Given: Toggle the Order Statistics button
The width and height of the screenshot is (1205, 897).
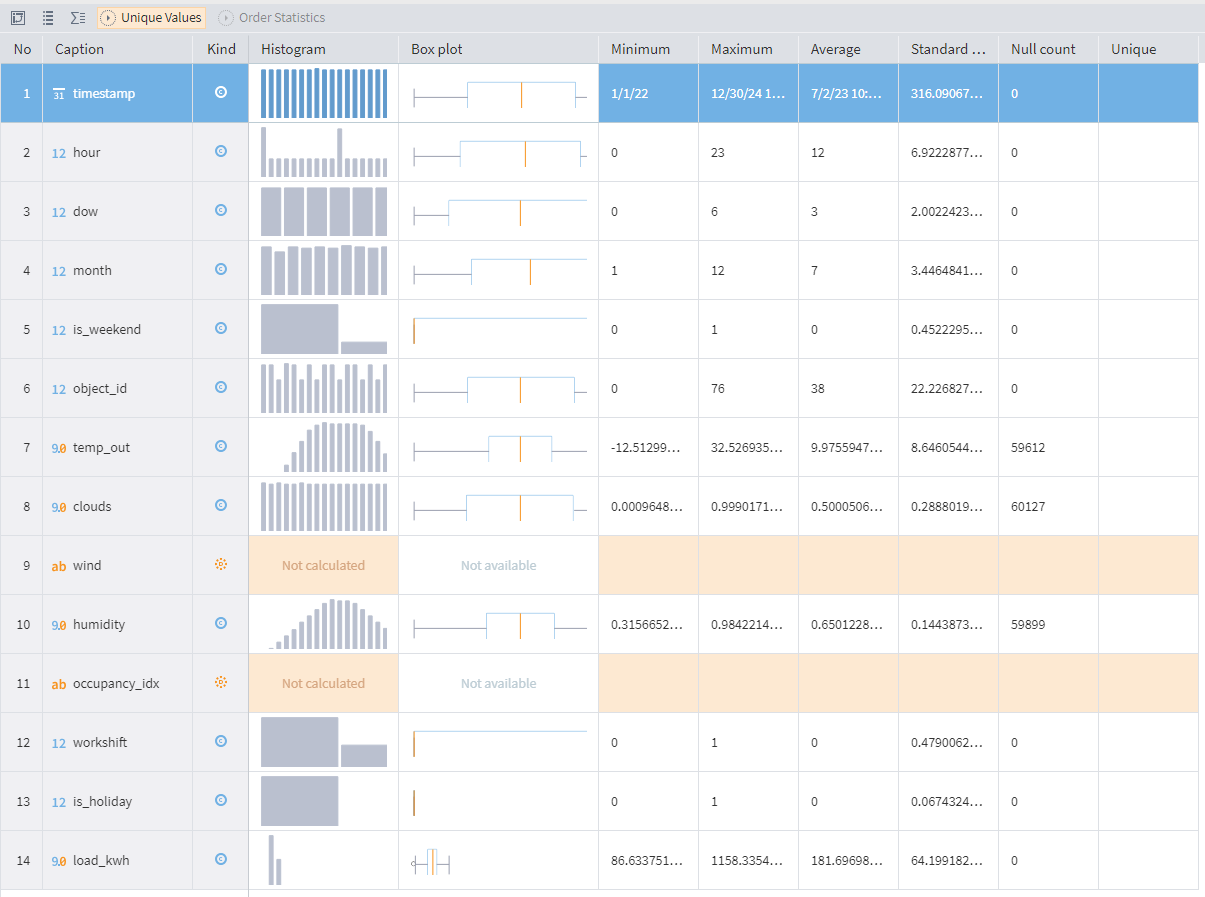Looking at the screenshot, I should coord(272,18).
